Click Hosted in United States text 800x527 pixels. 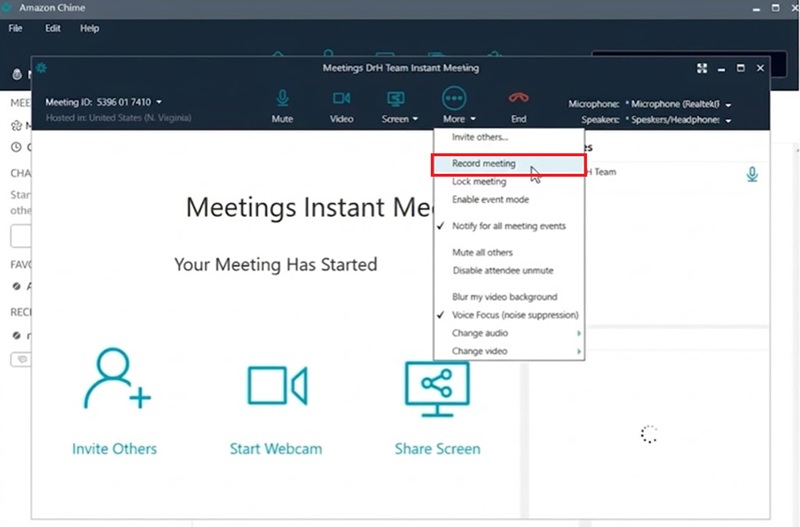point(118,118)
